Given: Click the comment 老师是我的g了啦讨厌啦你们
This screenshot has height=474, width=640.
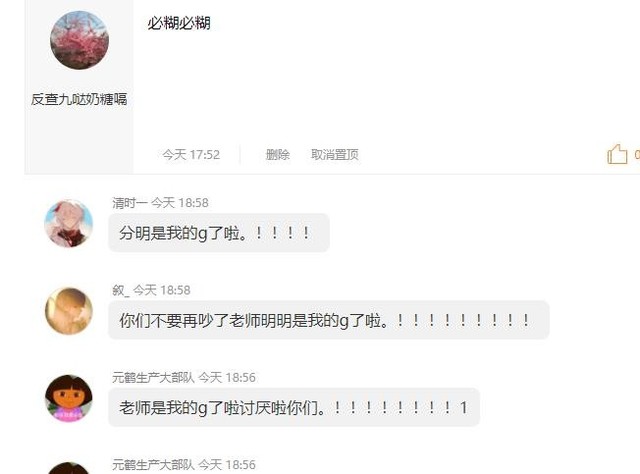Looking at the screenshot, I should 294,407.
